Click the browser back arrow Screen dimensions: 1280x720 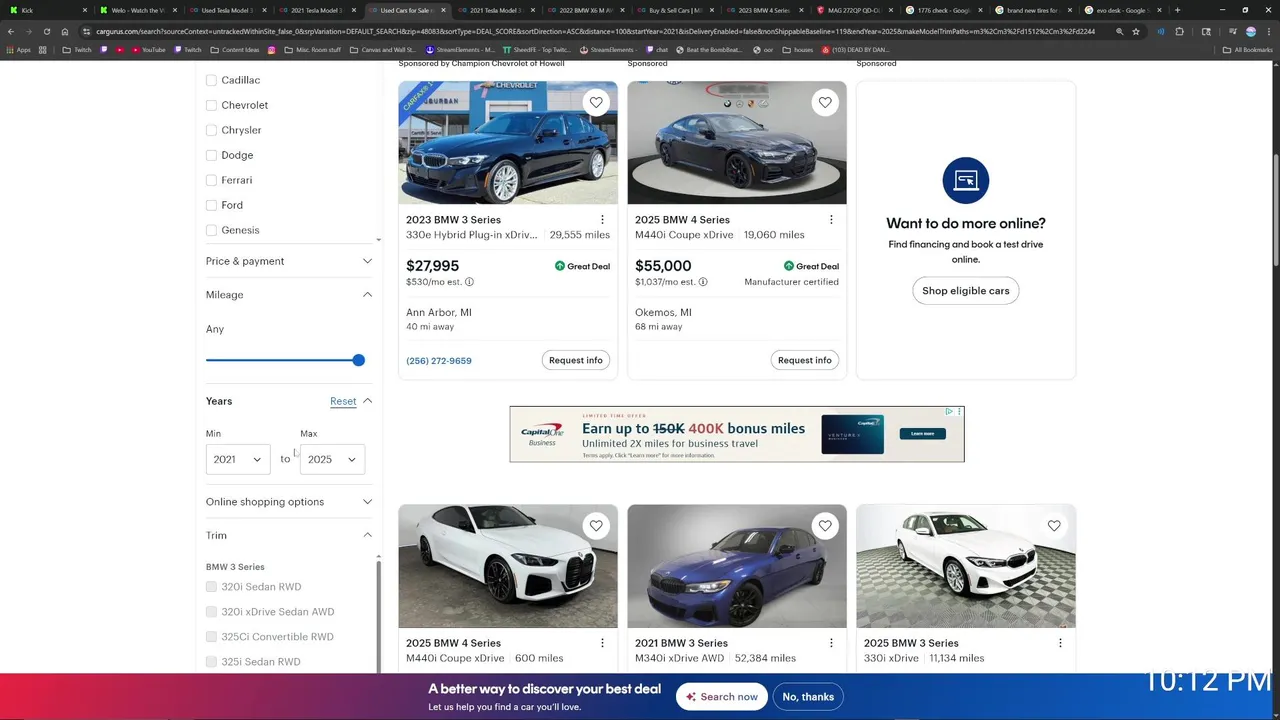point(11,31)
